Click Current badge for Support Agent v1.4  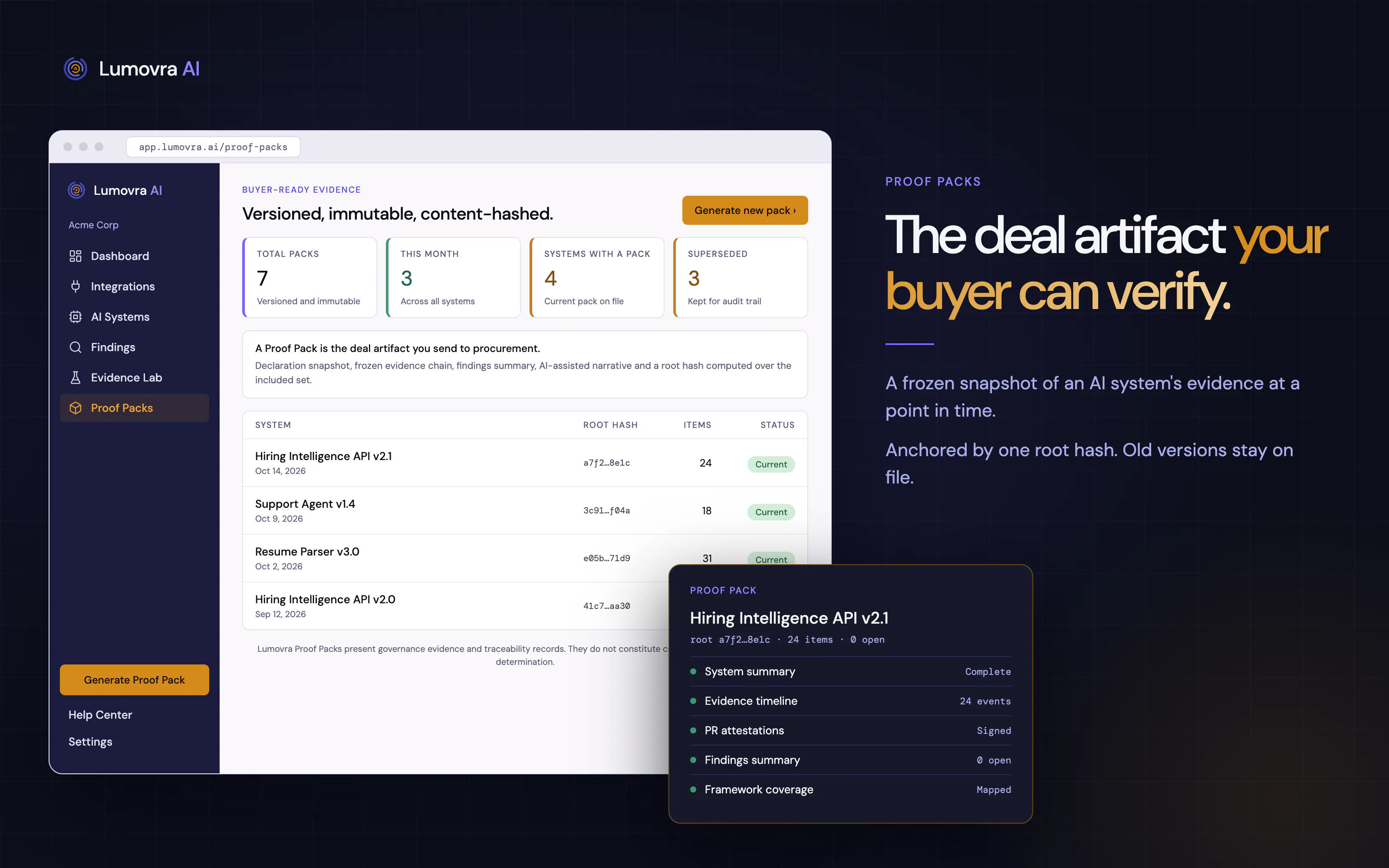click(x=771, y=512)
